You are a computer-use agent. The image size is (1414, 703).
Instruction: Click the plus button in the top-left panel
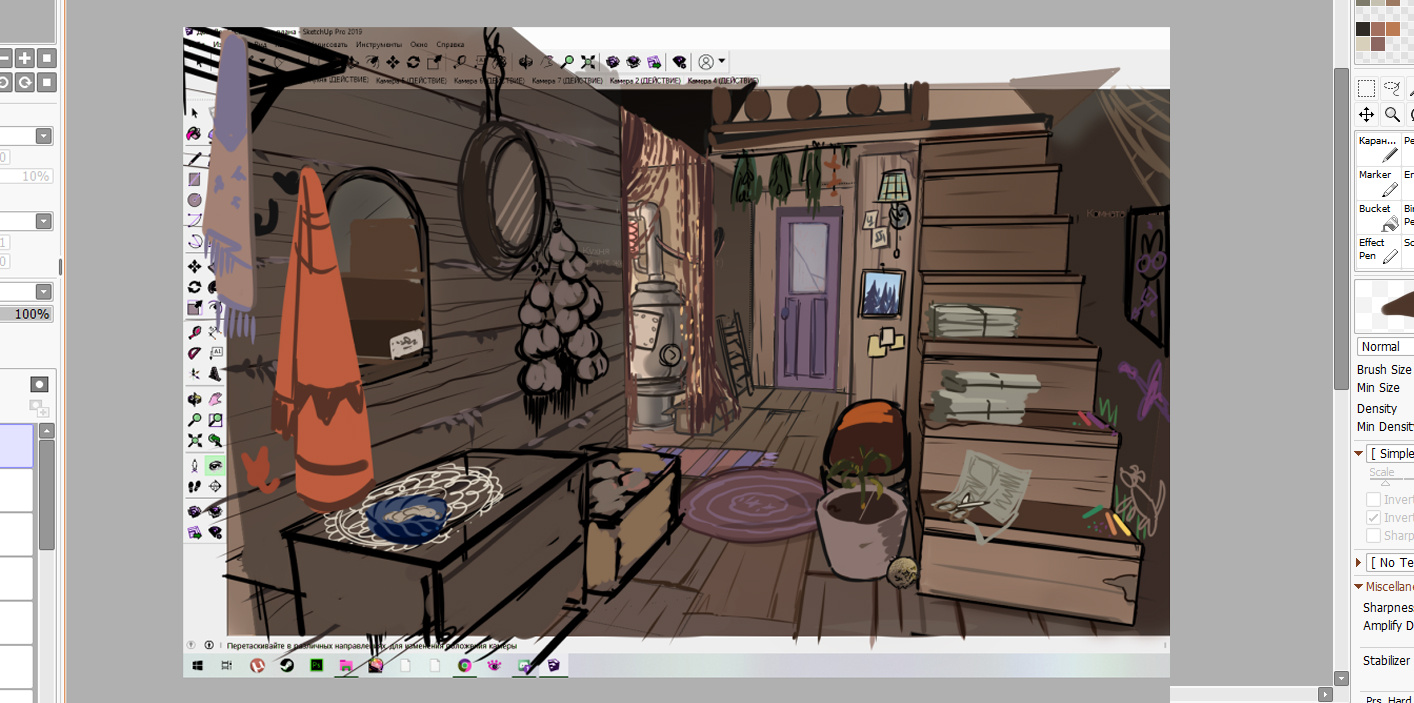click(25, 58)
